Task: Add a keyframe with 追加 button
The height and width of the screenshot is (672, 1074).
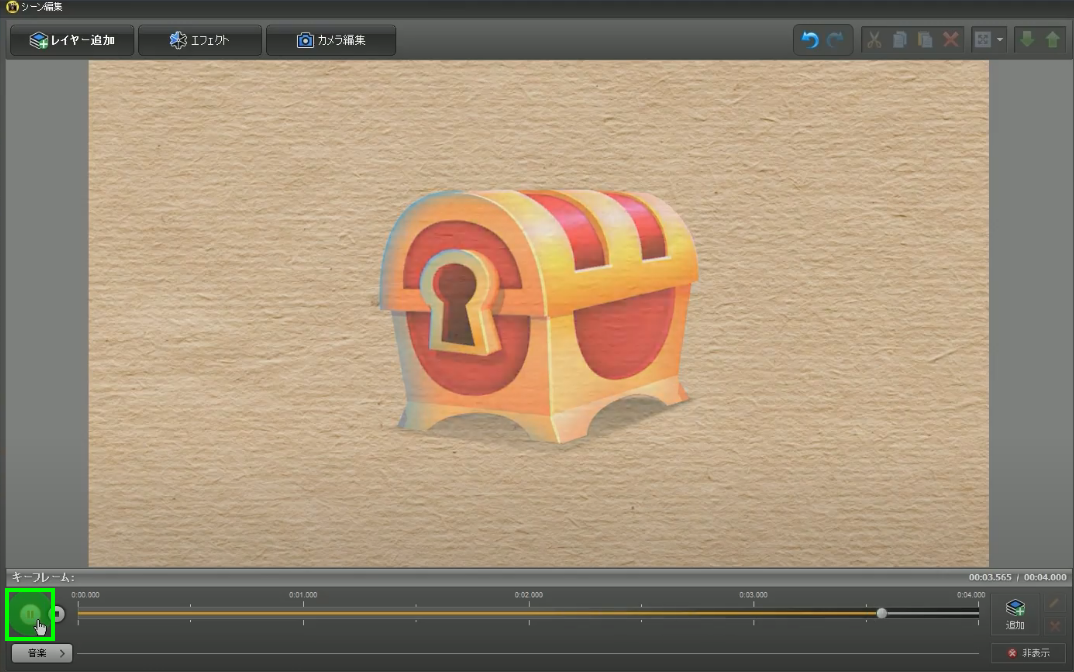Action: point(1015,614)
